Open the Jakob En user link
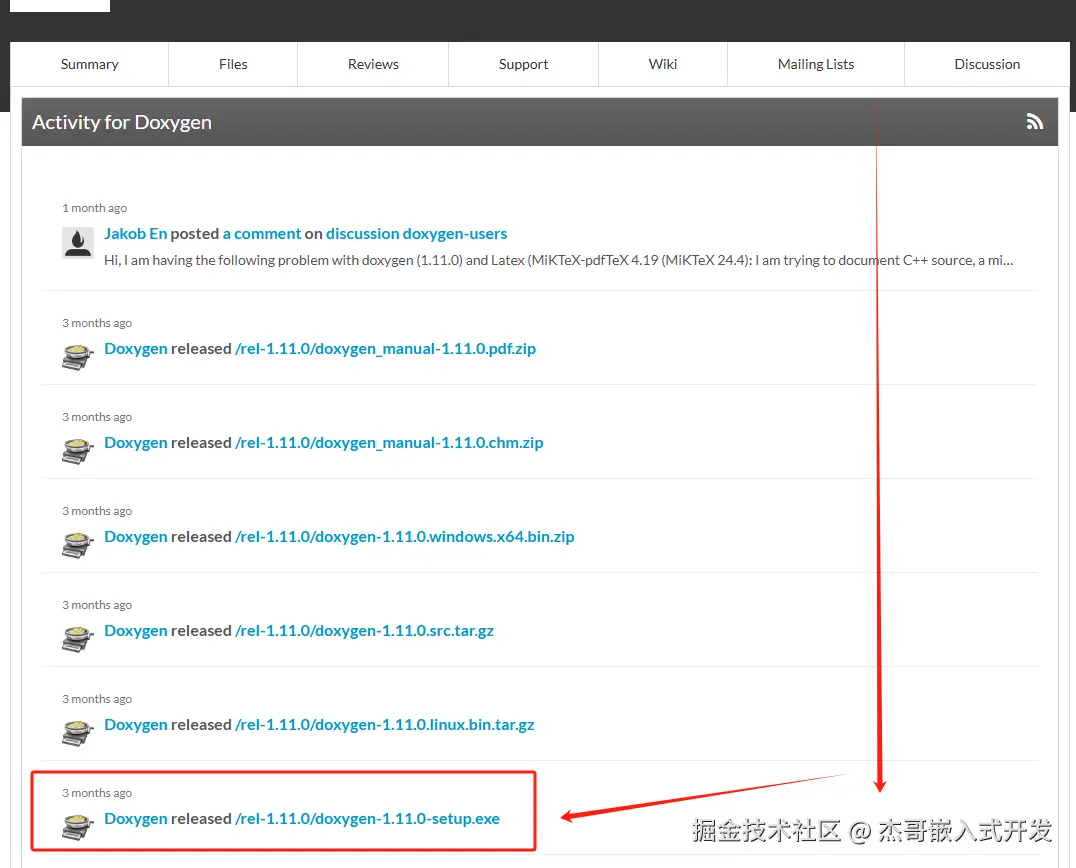The height and width of the screenshot is (868, 1076). (135, 234)
